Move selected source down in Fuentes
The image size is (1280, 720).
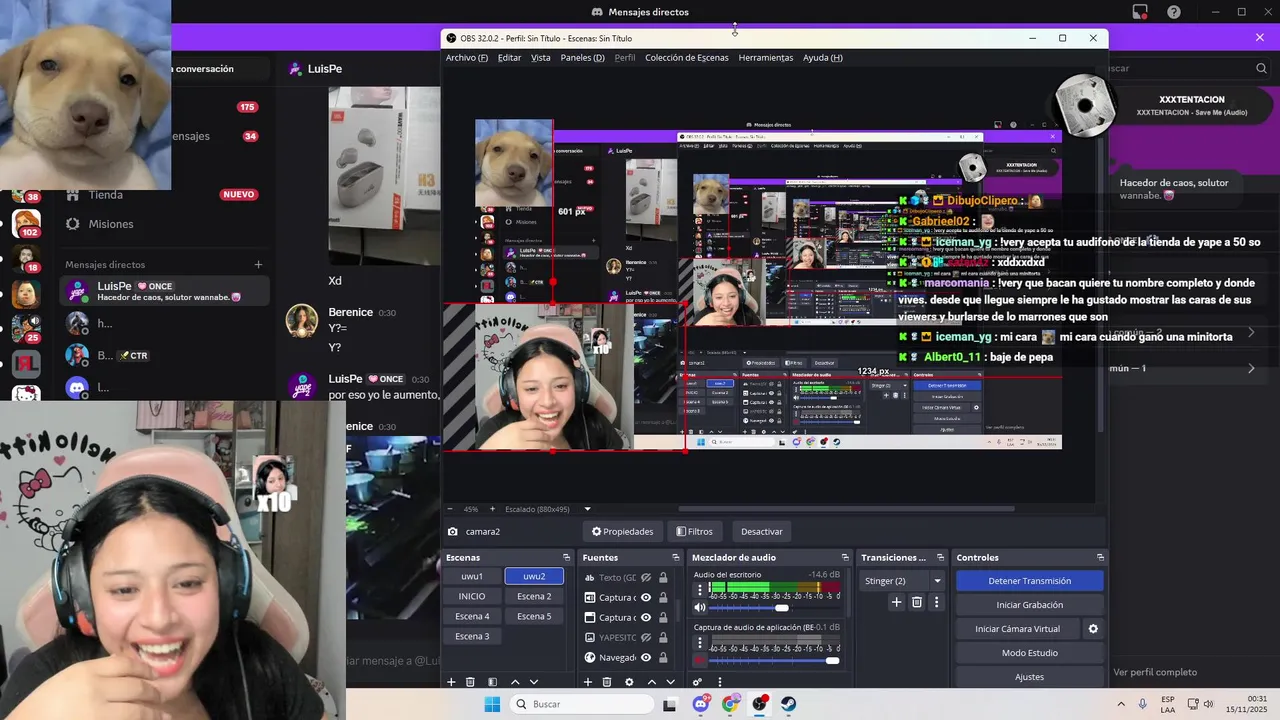tap(670, 682)
